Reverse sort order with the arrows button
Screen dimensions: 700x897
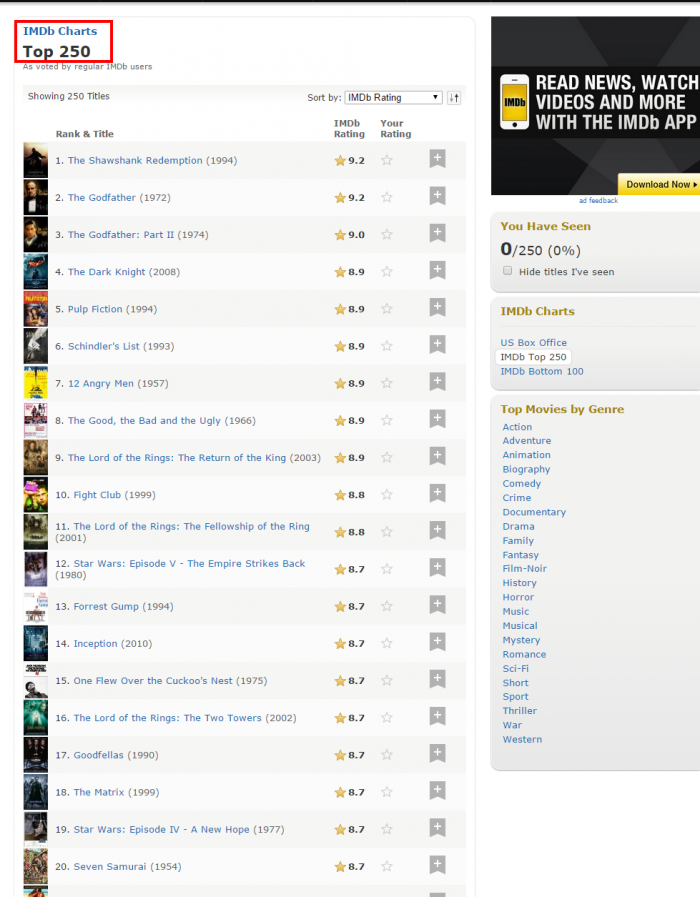tap(454, 98)
